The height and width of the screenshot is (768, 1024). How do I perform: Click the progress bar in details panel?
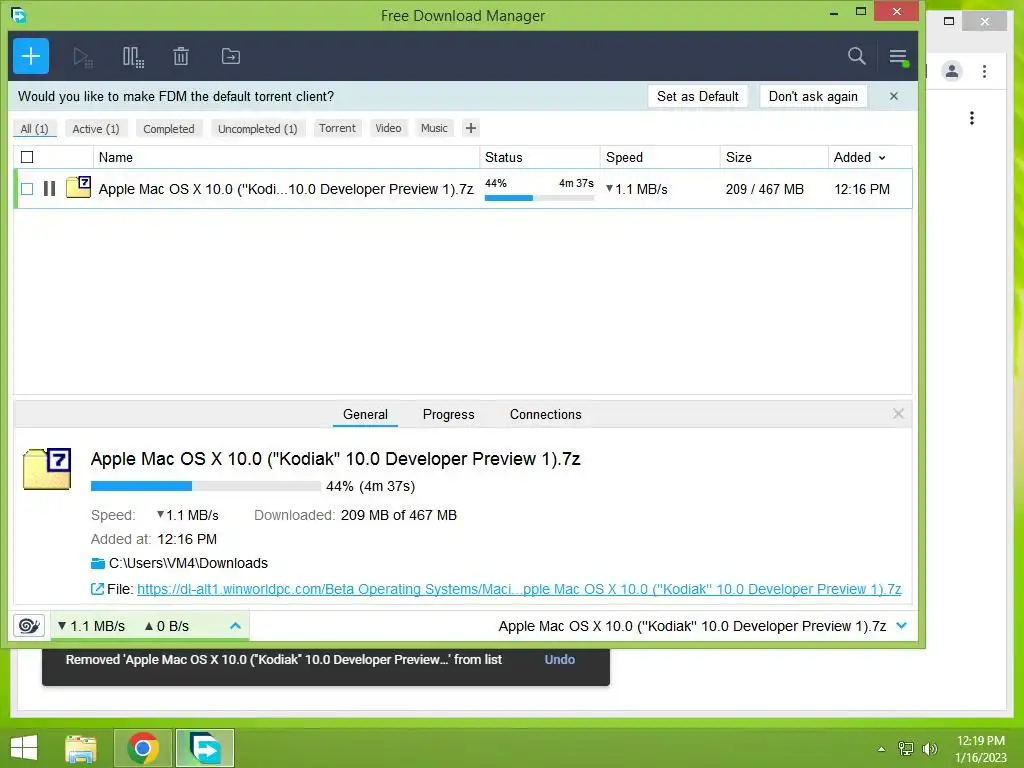pyautogui.click(x=206, y=486)
